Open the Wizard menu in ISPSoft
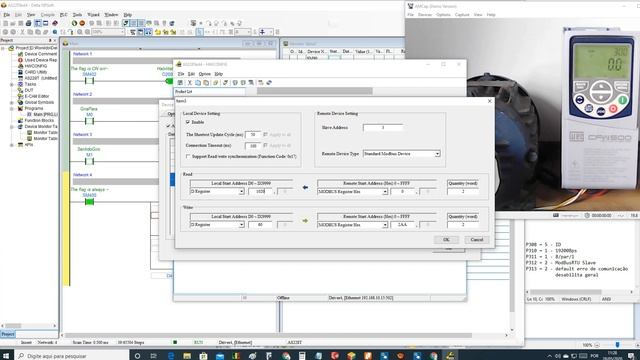This screenshot has height=360, width=640. point(93,15)
